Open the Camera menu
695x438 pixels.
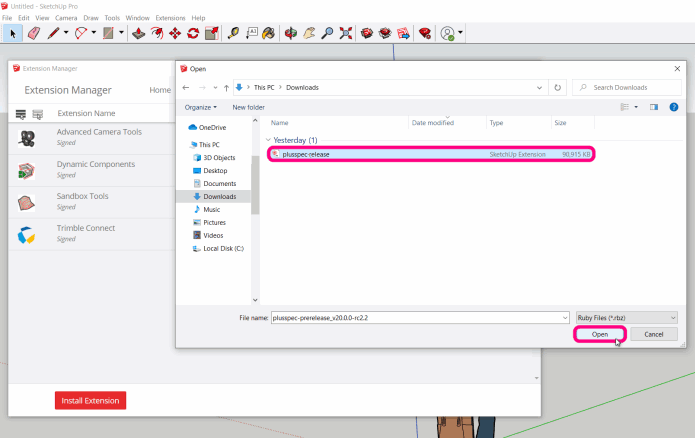click(x=66, y=18)
